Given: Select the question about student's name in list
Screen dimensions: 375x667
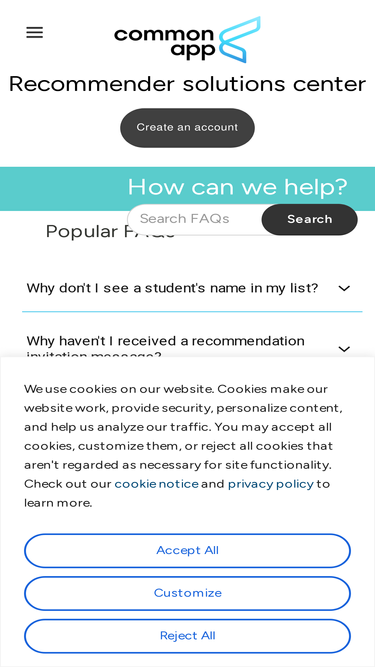Looking at the screenshot, I should [x=172, y=288].
